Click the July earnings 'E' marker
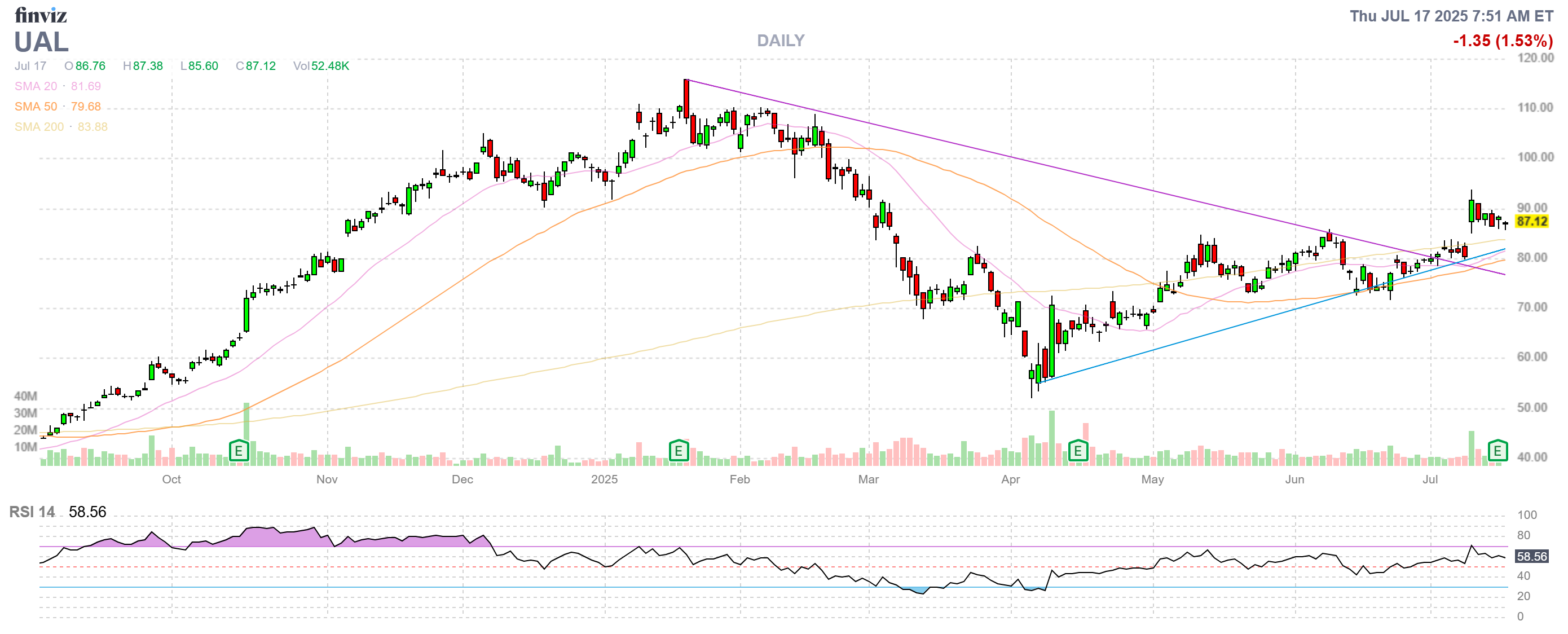This screenshot has height=634, width=1568. [1497, 451]
